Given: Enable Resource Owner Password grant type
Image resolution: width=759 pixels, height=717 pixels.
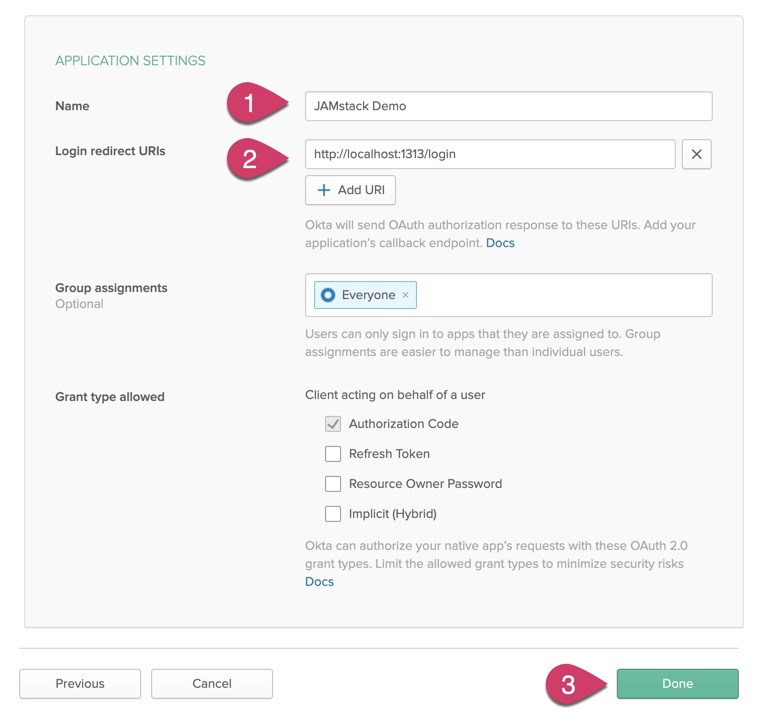Looking at the screenshot, I should pos(333,484).
